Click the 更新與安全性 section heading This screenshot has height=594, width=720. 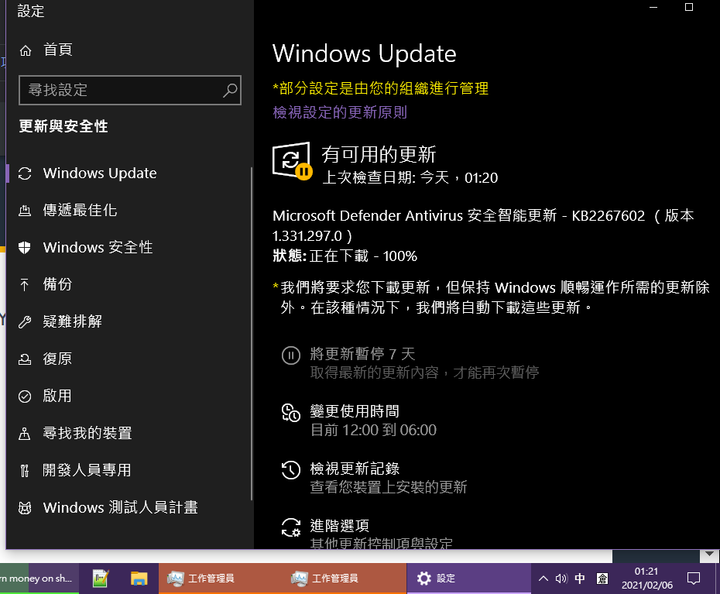(x=63, y=126)
